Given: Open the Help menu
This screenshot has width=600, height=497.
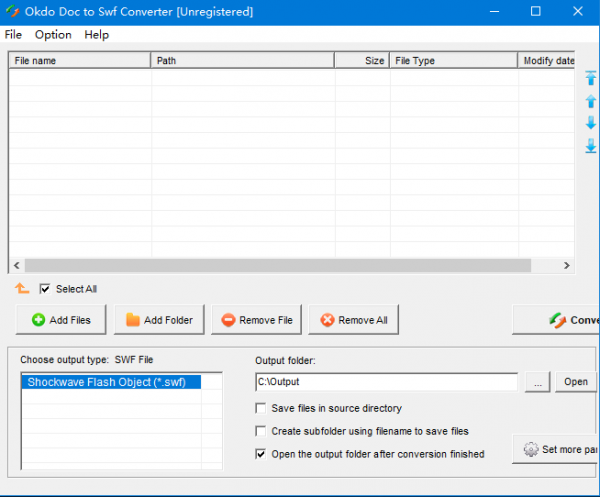Looking at the screenshot, I should (x=96, y=35).
